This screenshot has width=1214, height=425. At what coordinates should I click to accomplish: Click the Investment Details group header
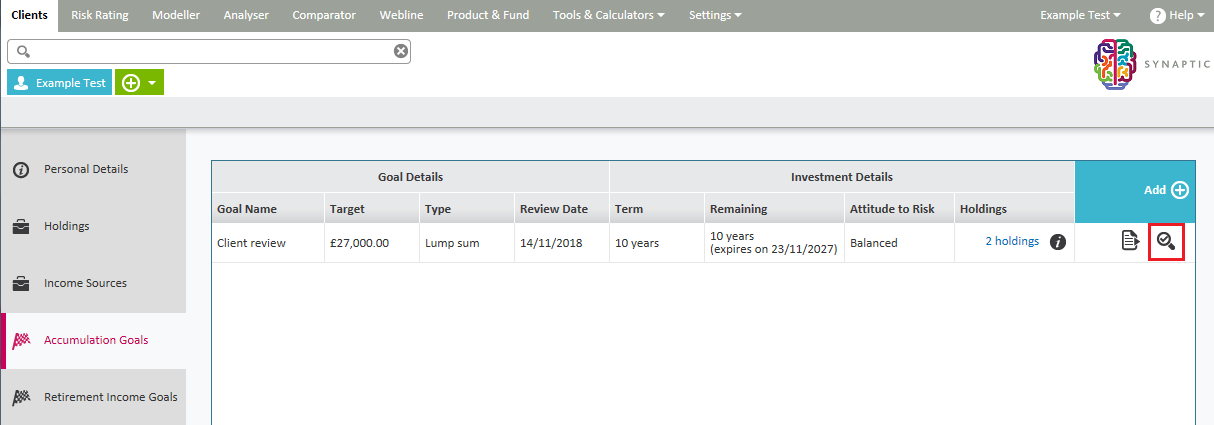842,177
